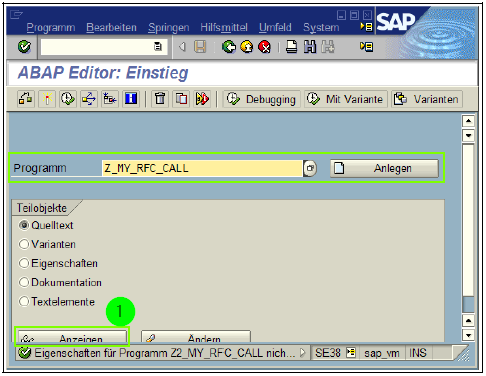Screen dimensions: 486x376
Task: Click the Display object list icon
Action: 110,99
